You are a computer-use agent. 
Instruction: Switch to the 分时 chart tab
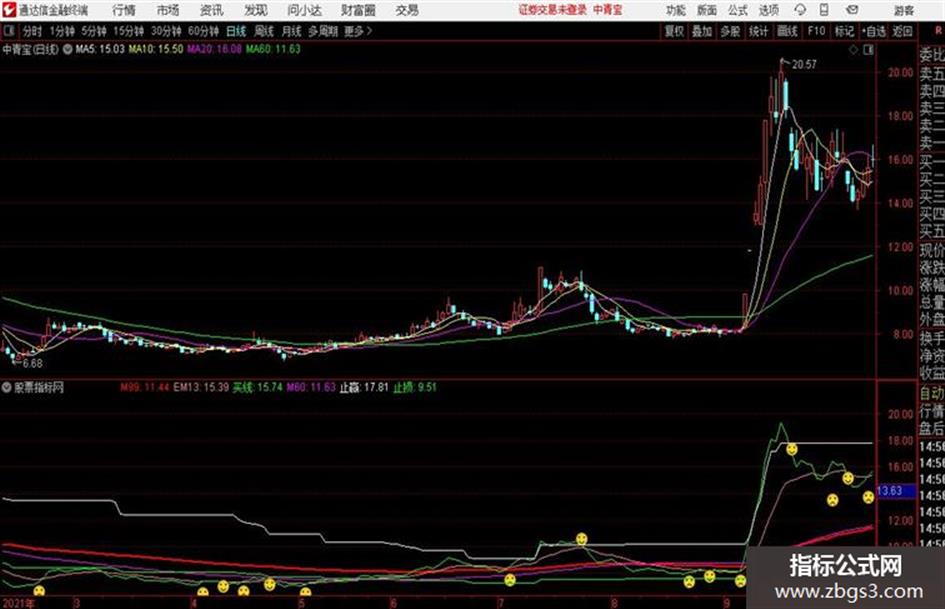pyautogui.click(x=32, y=31)
